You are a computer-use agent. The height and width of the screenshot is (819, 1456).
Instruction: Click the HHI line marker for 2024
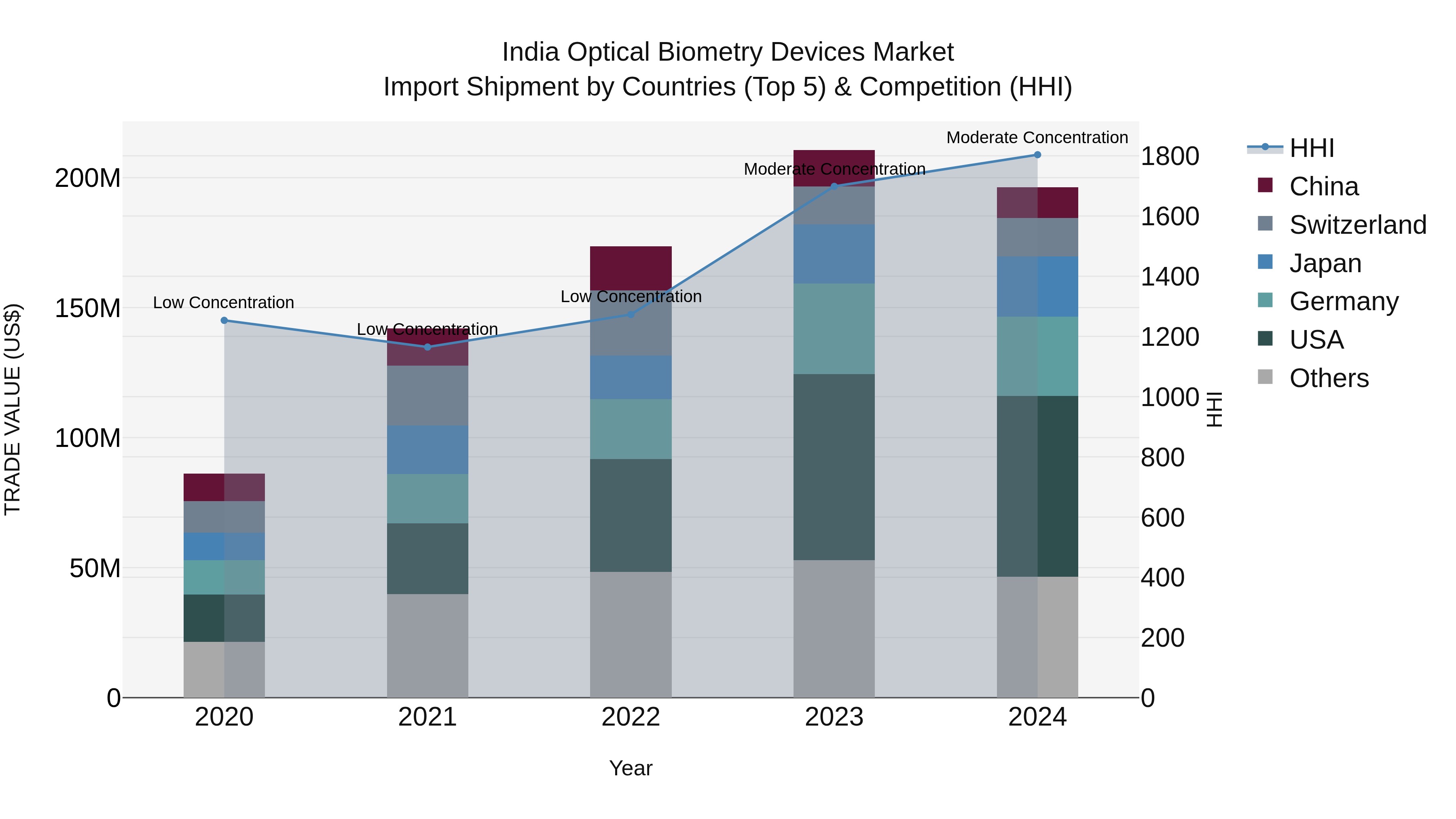[1037, 155]
